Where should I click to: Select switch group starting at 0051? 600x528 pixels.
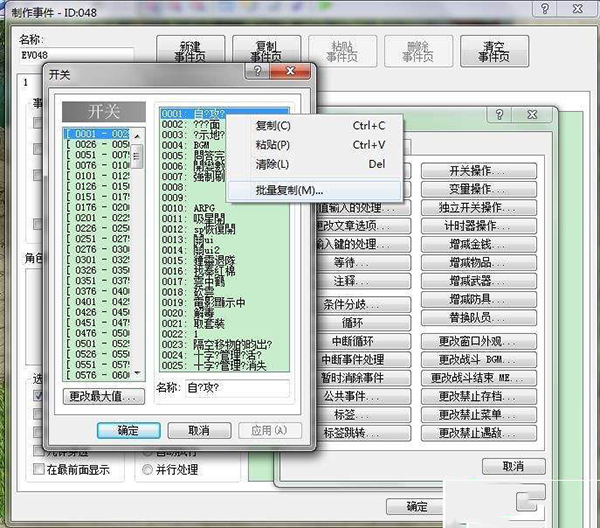pyautogui.click(x=97, y=155)
